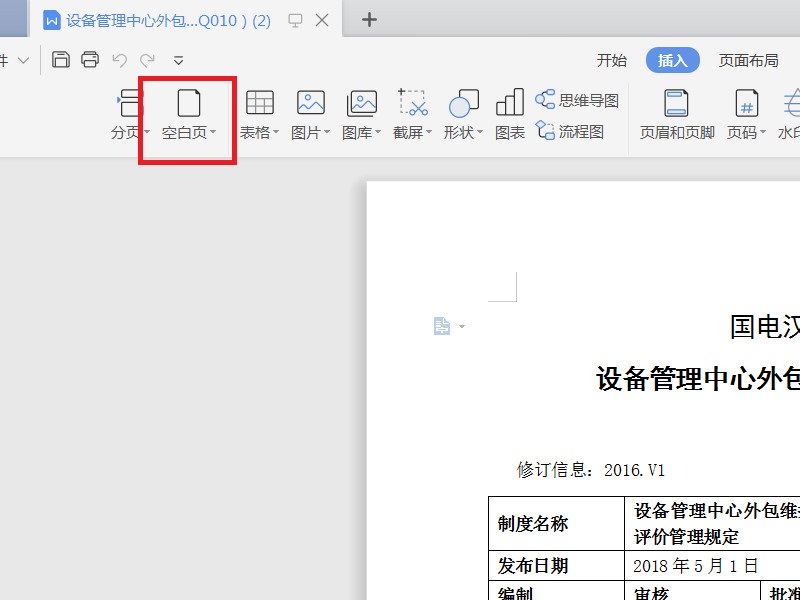The height and width of the screenshot is (600, 800).
Task: Open the 页码 page number dropdown
Action: click(746, 115)
